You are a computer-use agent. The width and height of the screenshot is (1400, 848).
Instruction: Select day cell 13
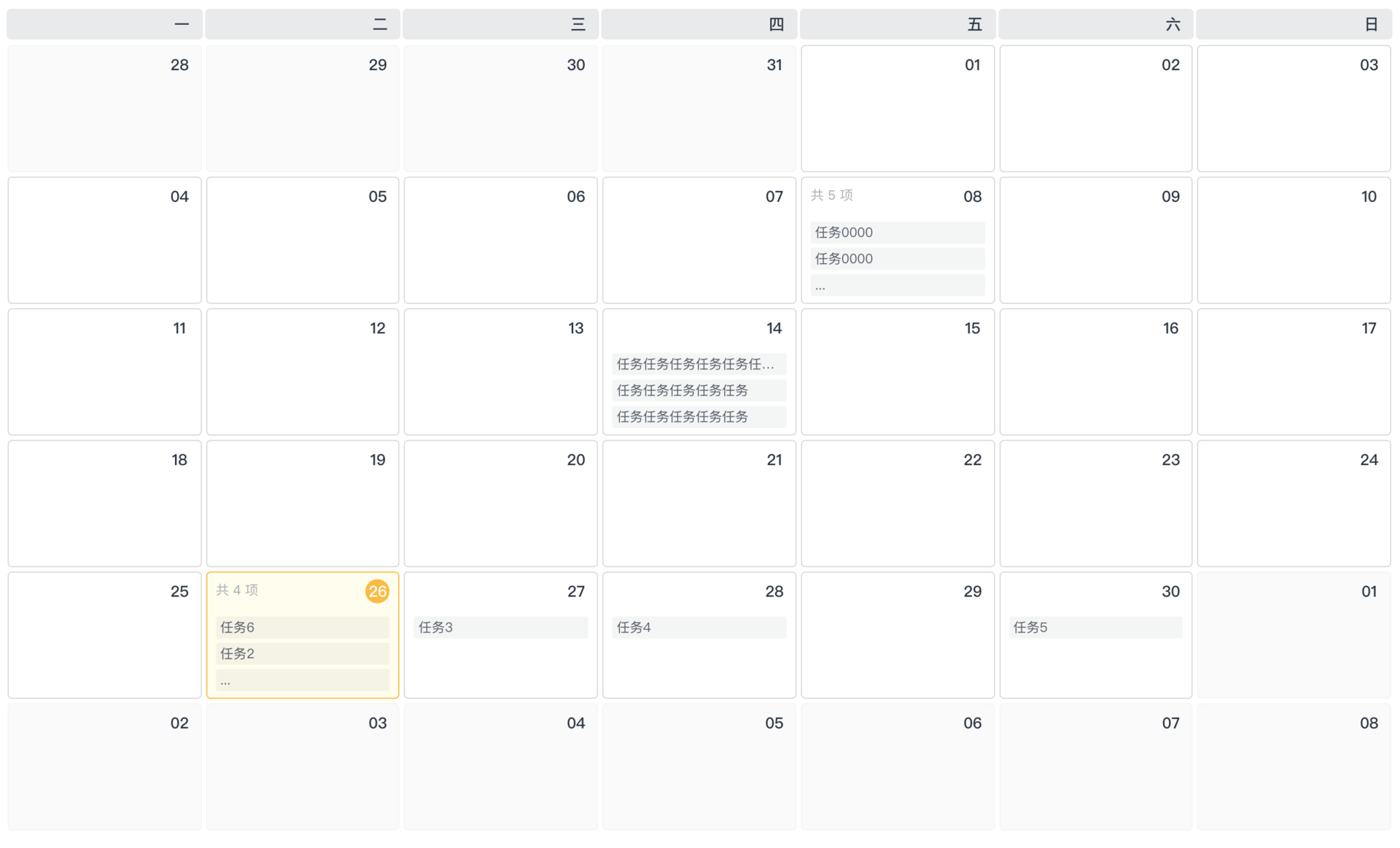coord(501,372)
